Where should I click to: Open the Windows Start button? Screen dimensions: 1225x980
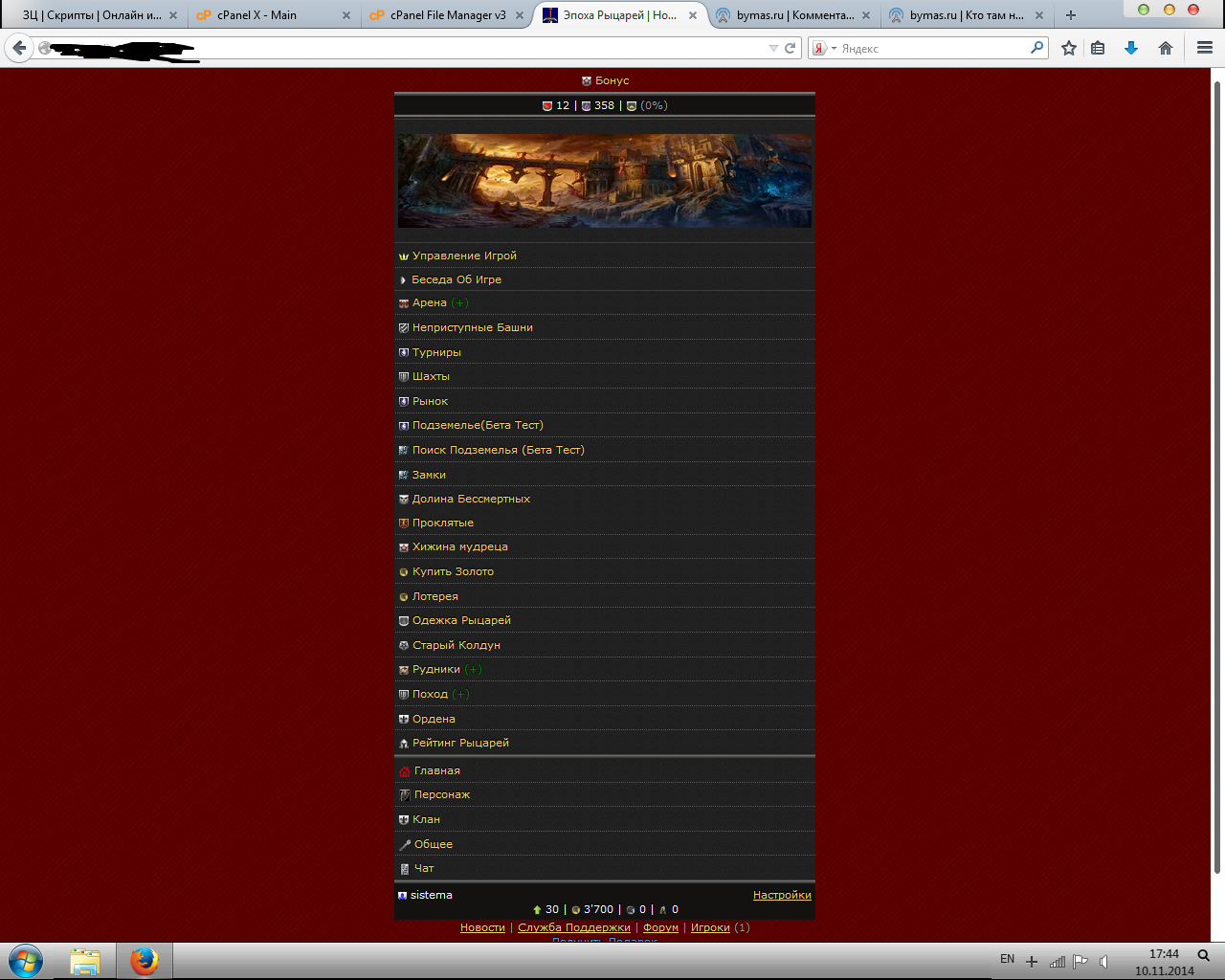click(26, 961)
